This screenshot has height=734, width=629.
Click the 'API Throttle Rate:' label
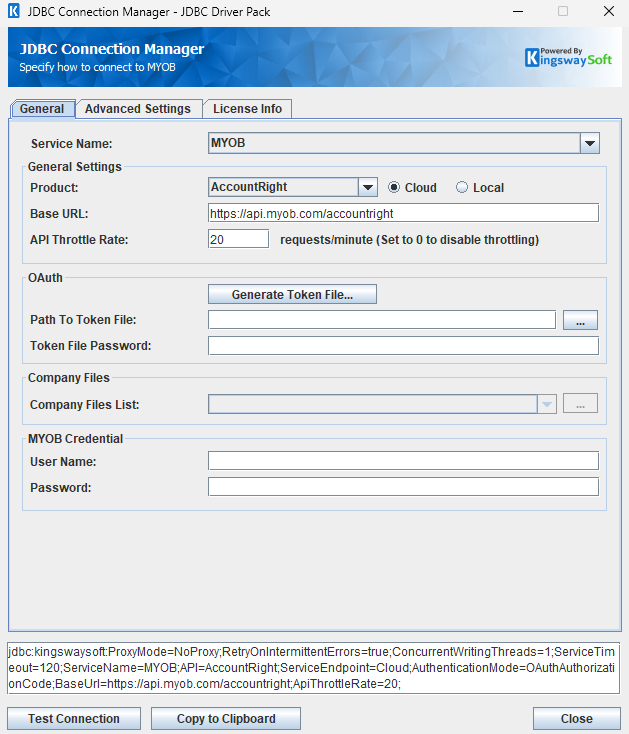[x=79, y=240]
